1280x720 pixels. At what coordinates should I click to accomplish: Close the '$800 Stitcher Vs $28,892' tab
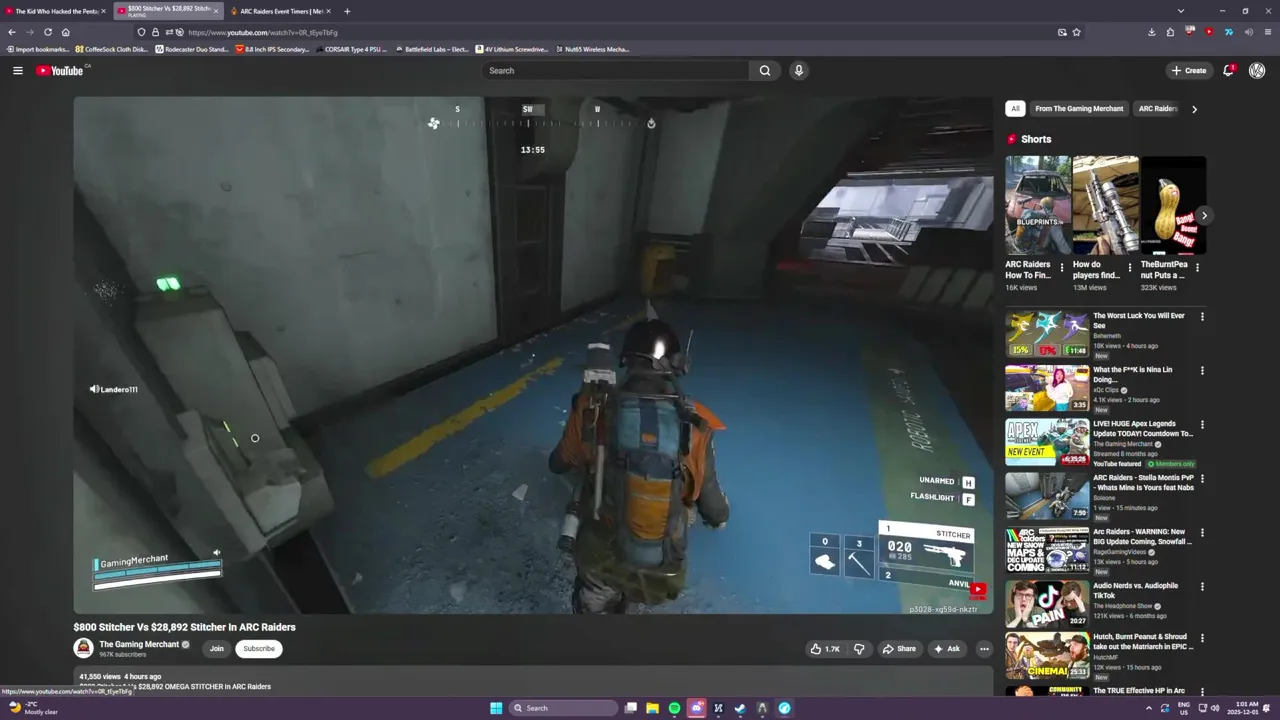216,11
